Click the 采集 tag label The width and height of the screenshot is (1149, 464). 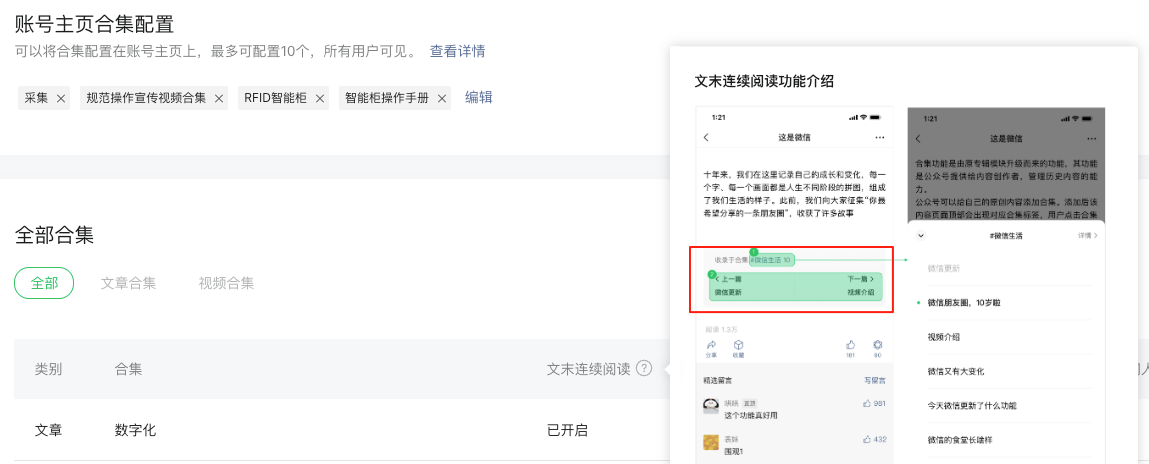[x=36, y=98]
